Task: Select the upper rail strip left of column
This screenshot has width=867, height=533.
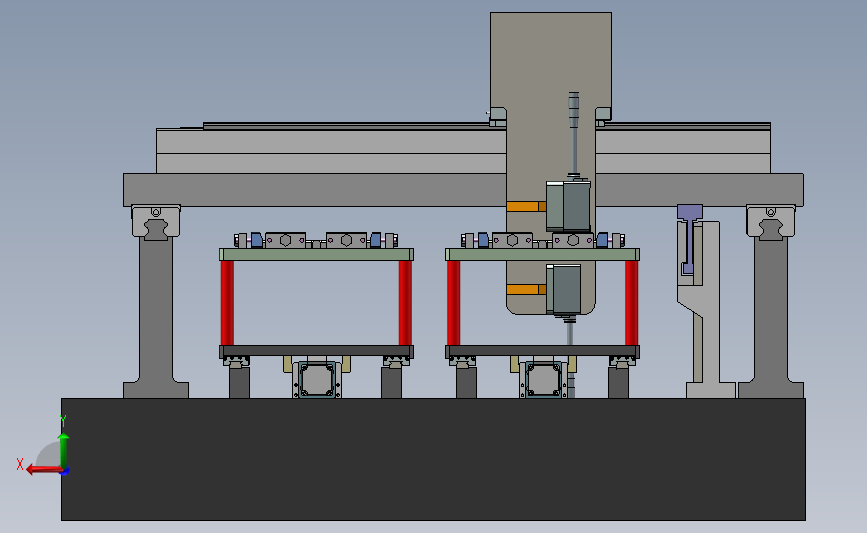Action: coord(346,126)
